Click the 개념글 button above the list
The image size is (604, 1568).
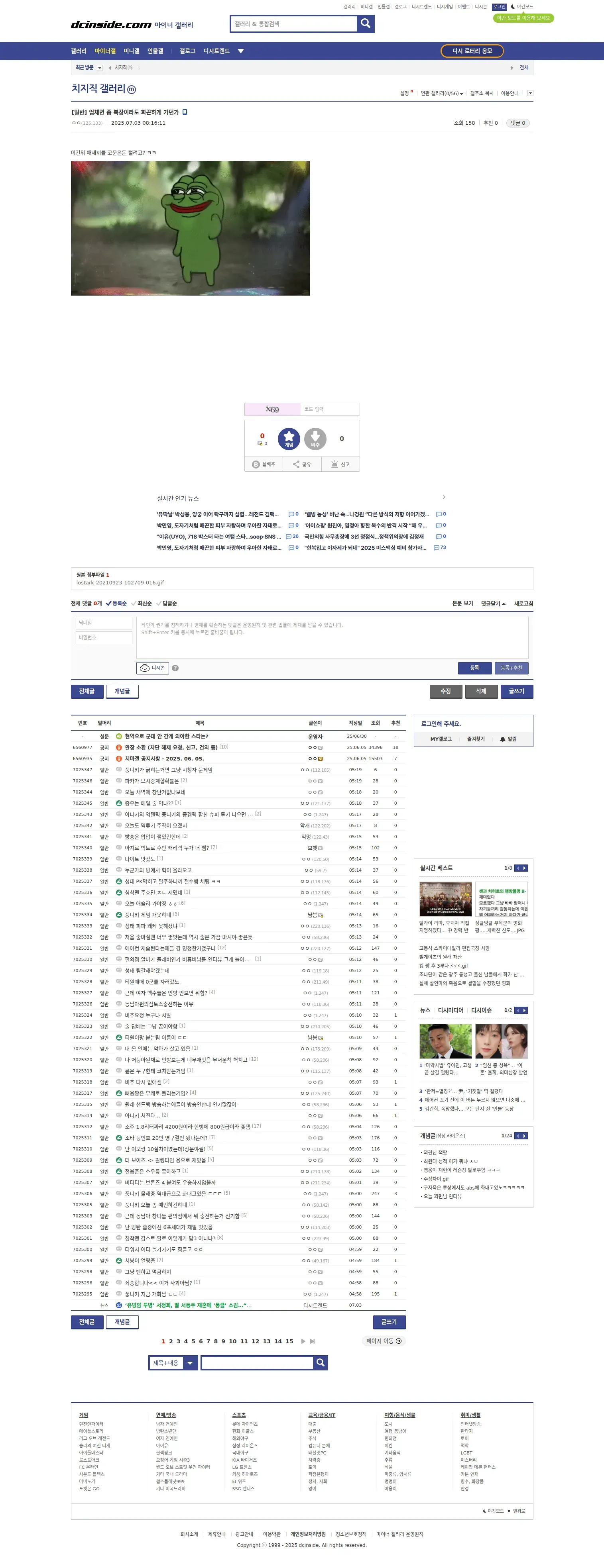pos(122,691)
